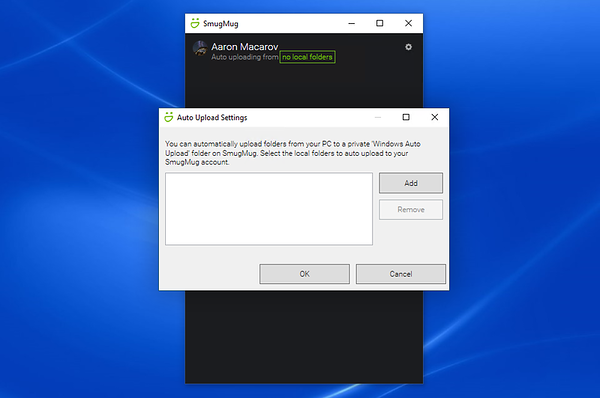Open the 'no local folders' link

pos(307,57)
